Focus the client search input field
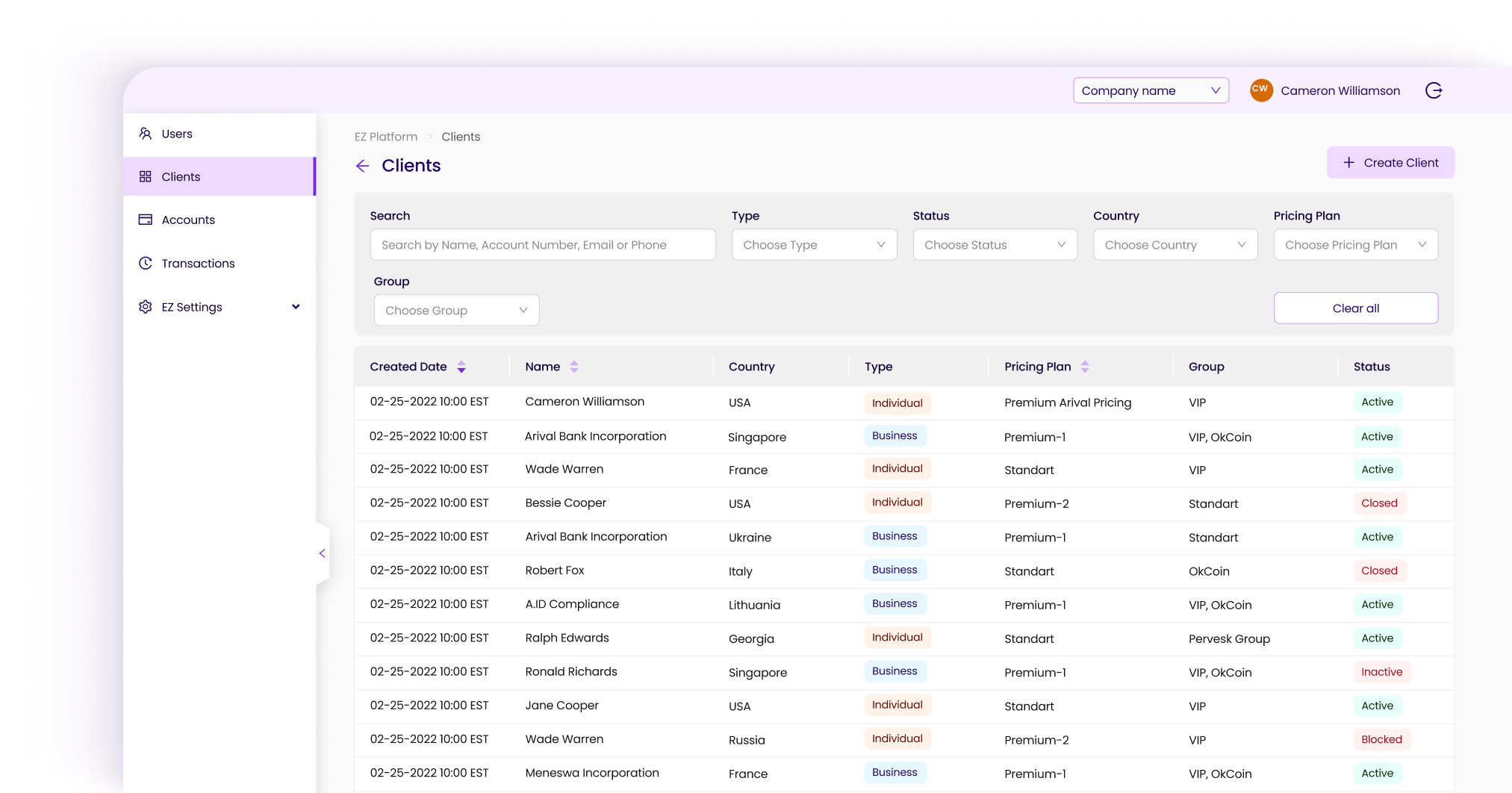Image resolution: width=1512 pixels, height=793 pixels. (543, 245)
